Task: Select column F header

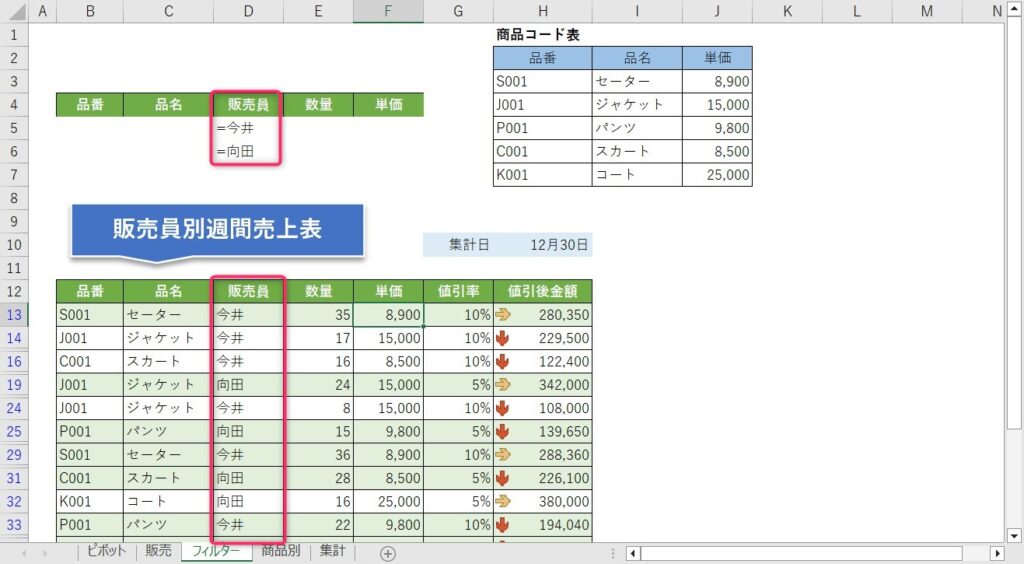Action: 388,11
